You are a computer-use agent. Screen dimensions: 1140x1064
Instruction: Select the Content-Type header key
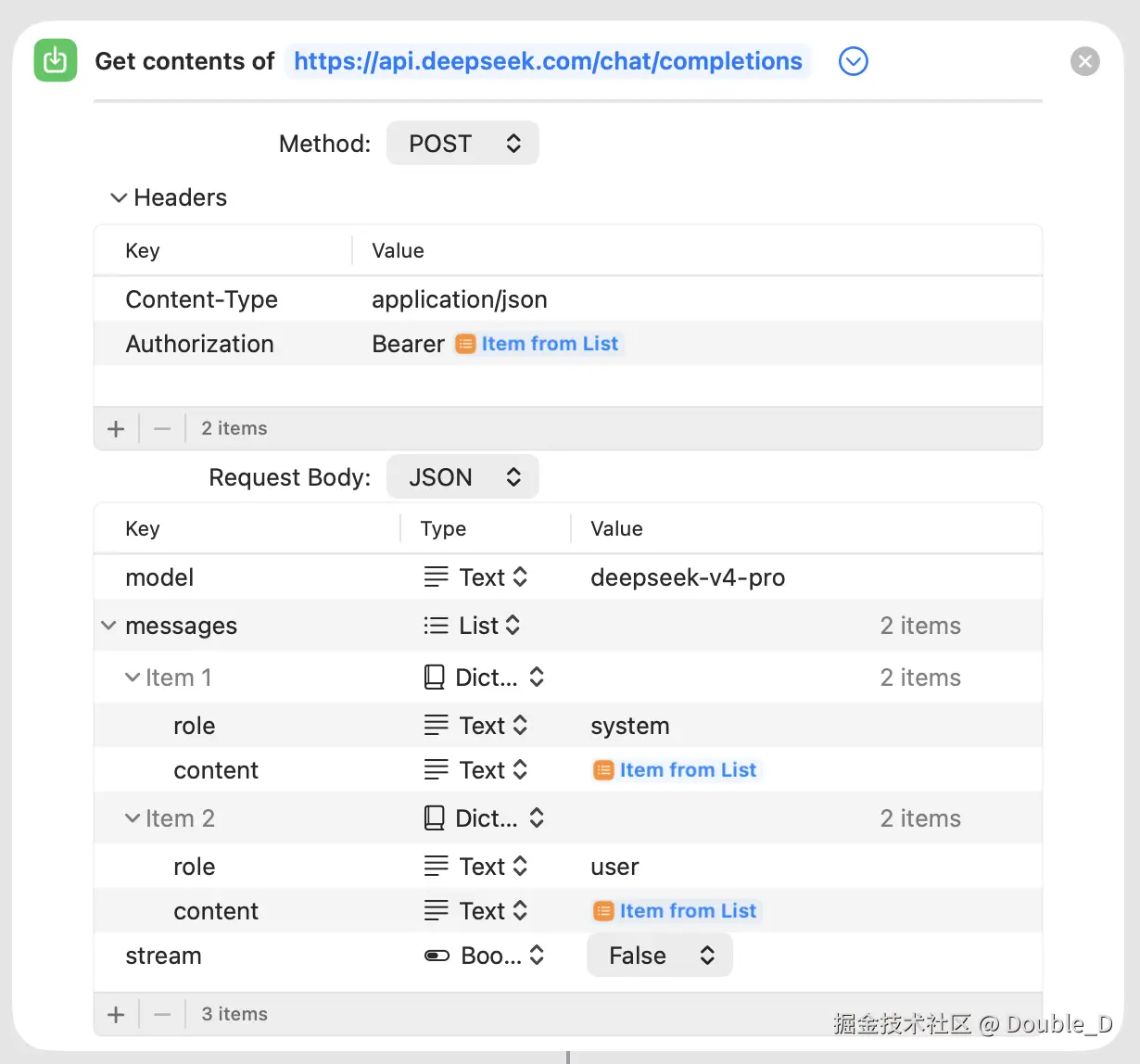201,299
